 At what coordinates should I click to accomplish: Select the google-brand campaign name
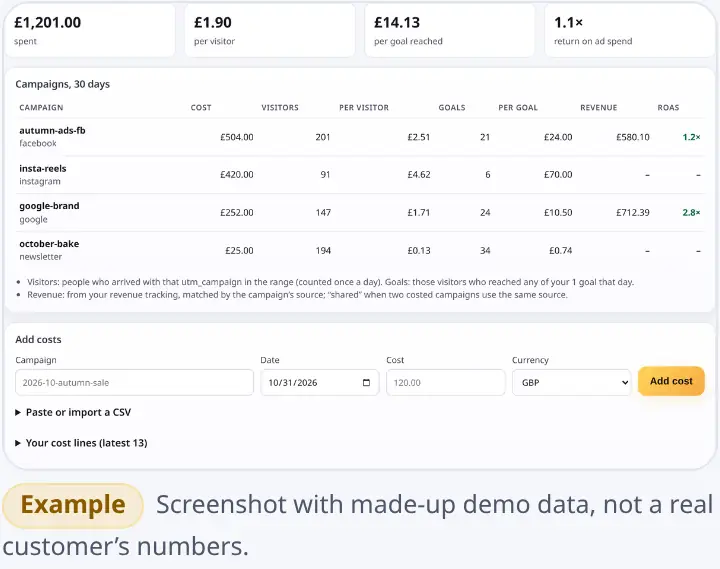click(49, 206)
